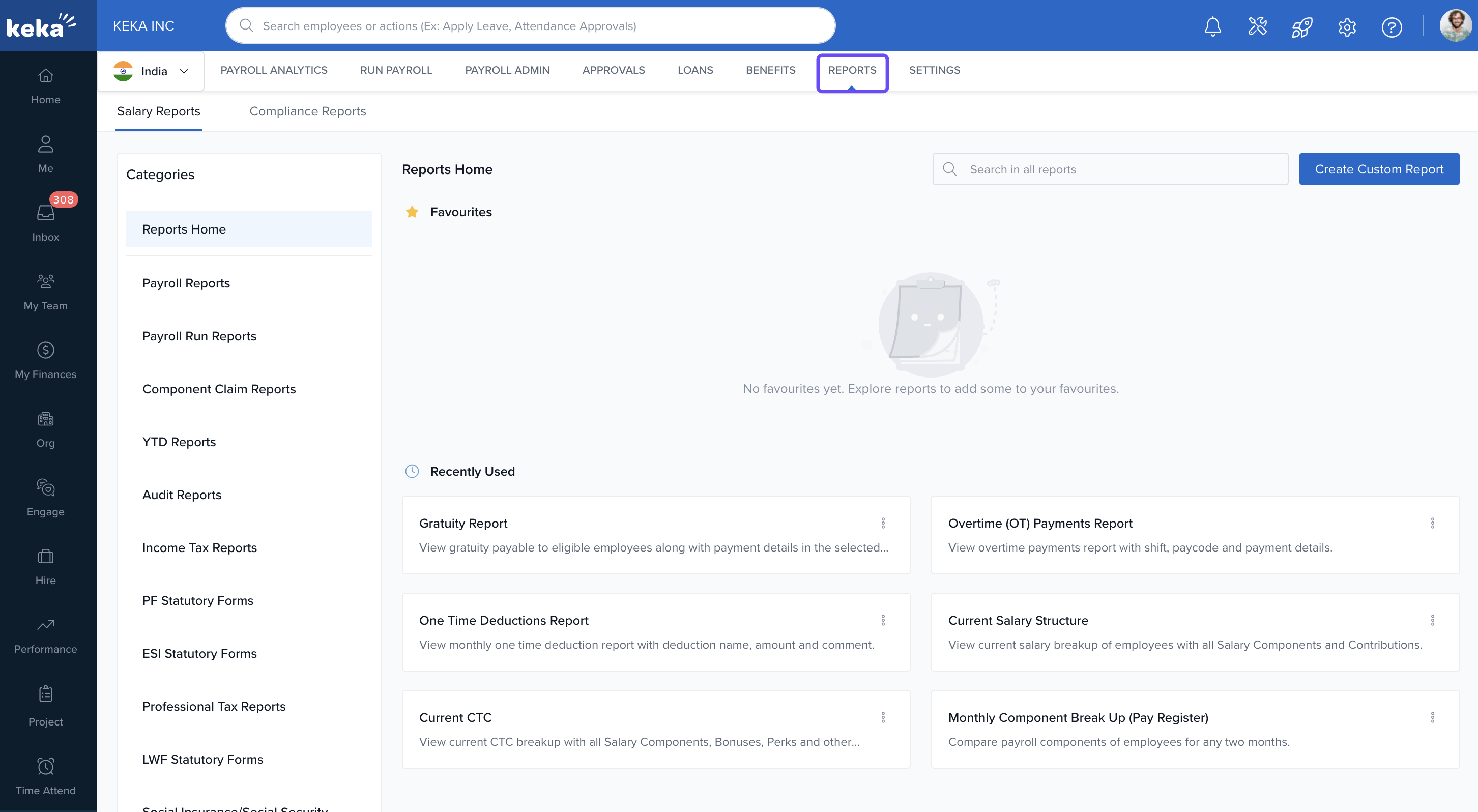Open the notifications bell icon
This screenshot has width=1478, height=812.
[x=1212, y=26]
